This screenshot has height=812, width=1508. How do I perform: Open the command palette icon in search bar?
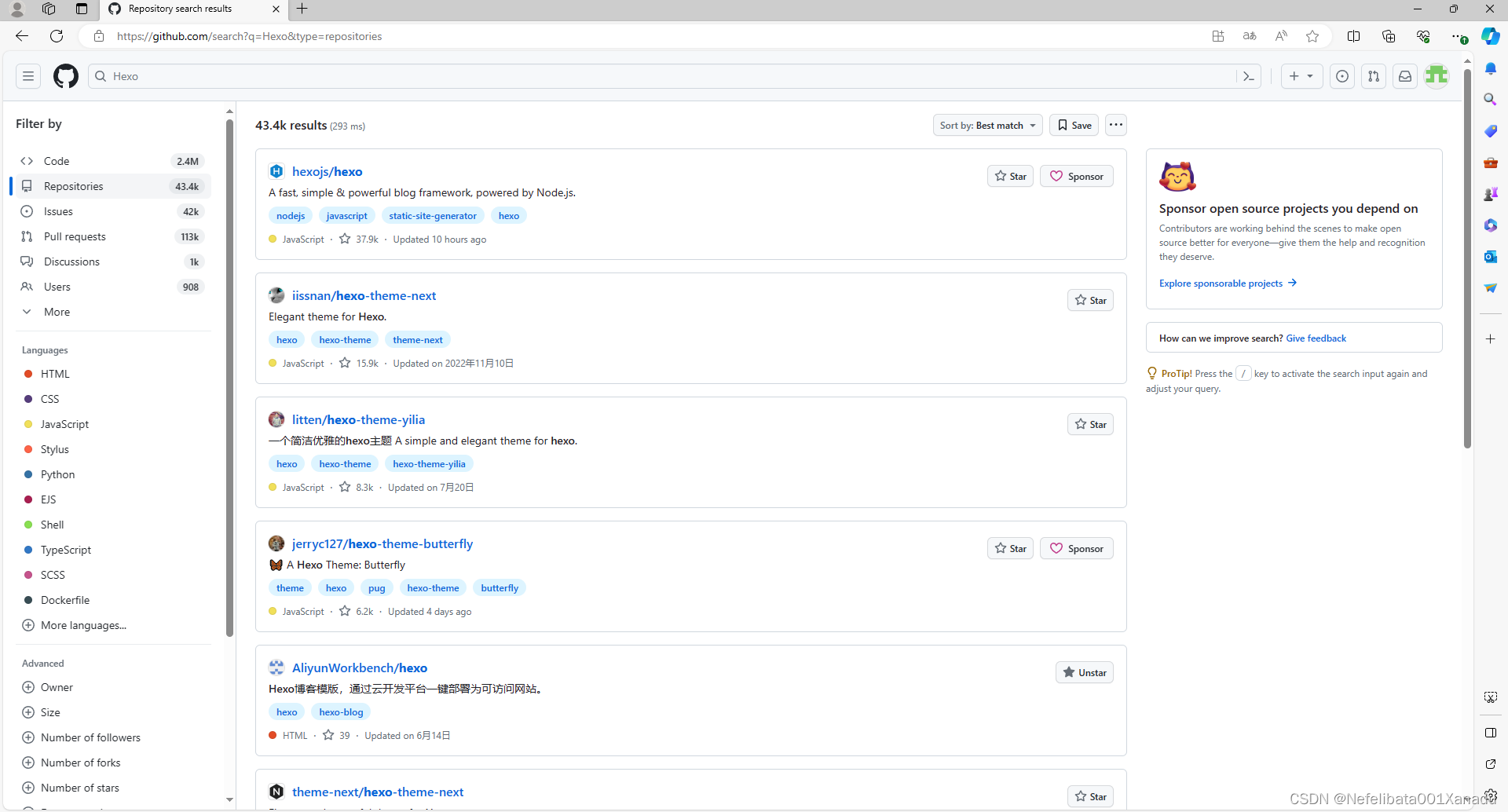(x=1249, y=76)
